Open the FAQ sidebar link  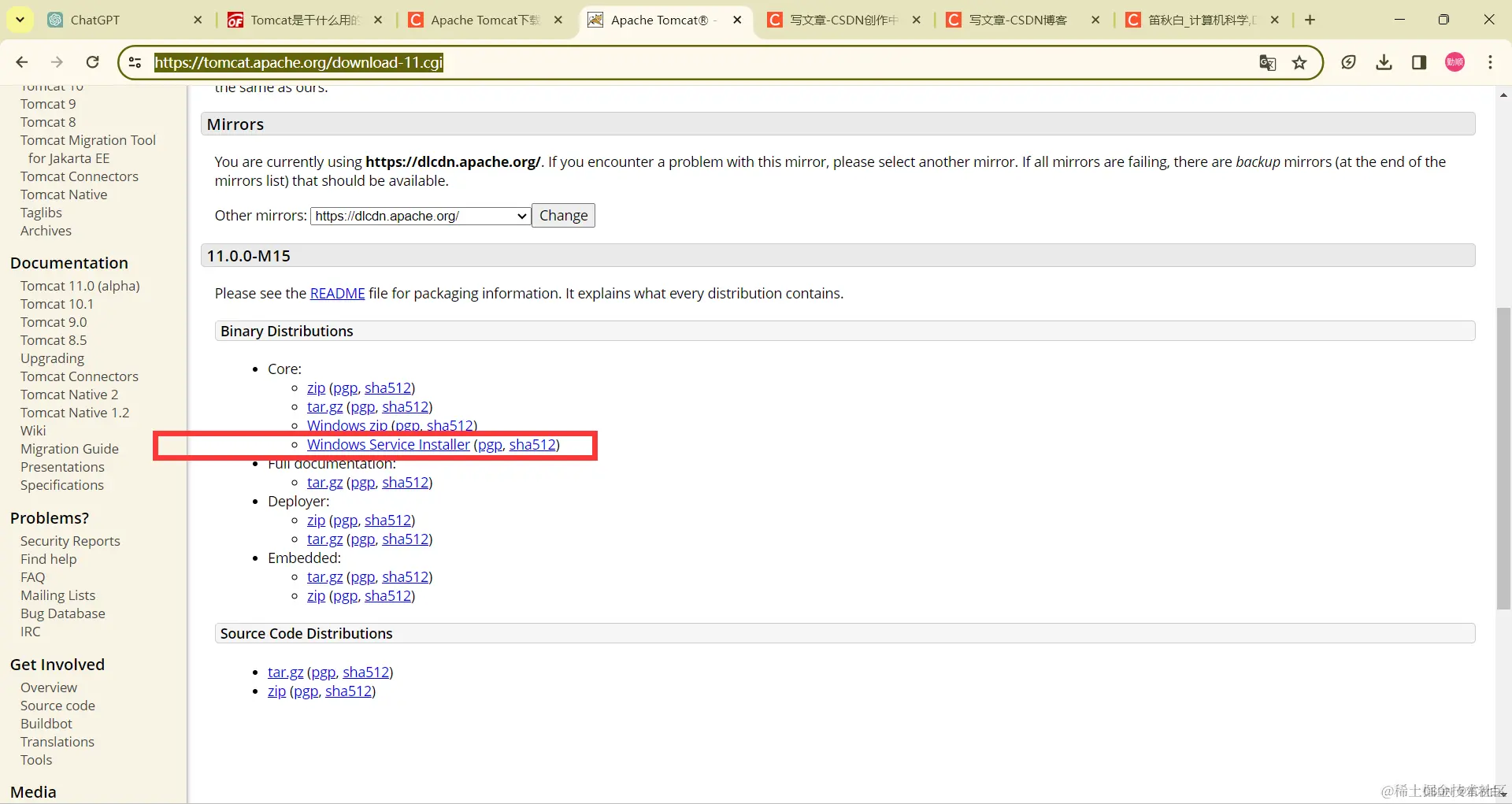(33, 577)
